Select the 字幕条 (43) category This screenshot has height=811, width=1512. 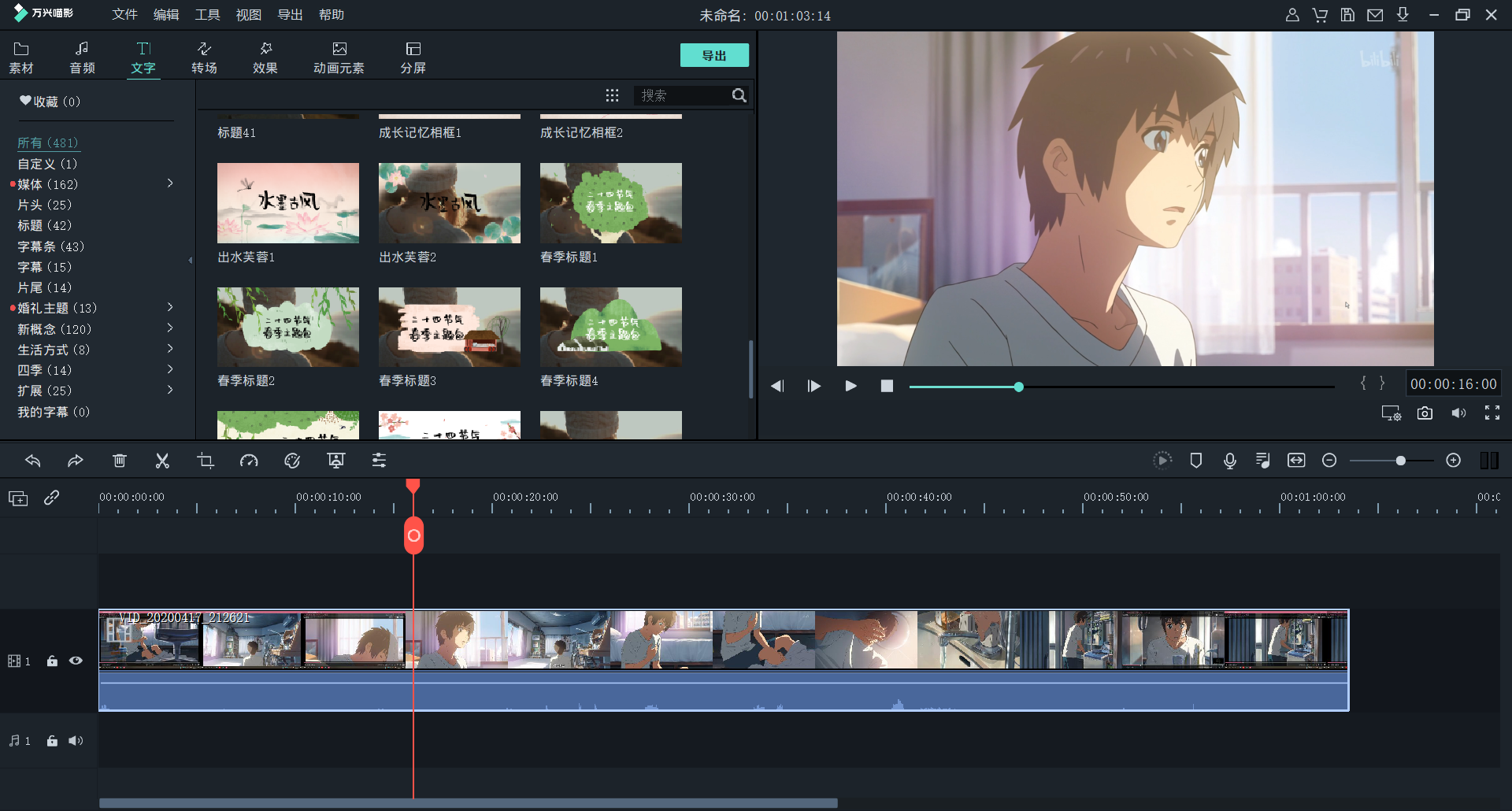coord(50,246)
